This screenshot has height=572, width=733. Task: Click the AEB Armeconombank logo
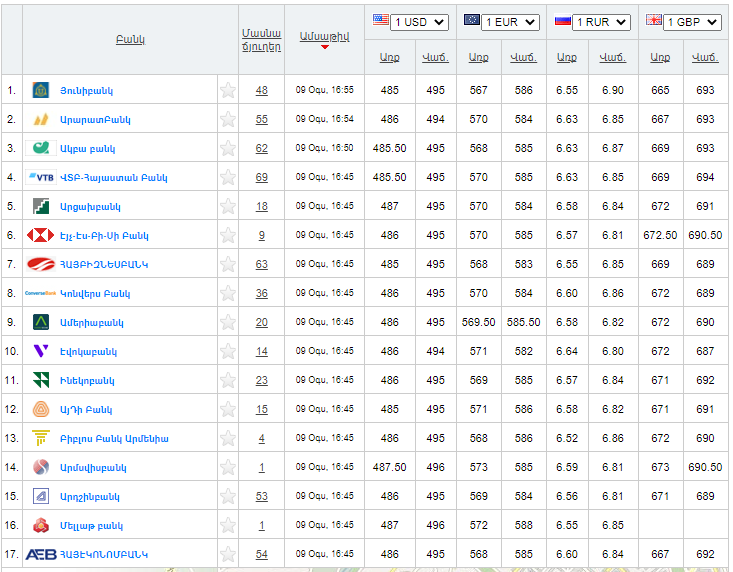click(x=41, y=554)
